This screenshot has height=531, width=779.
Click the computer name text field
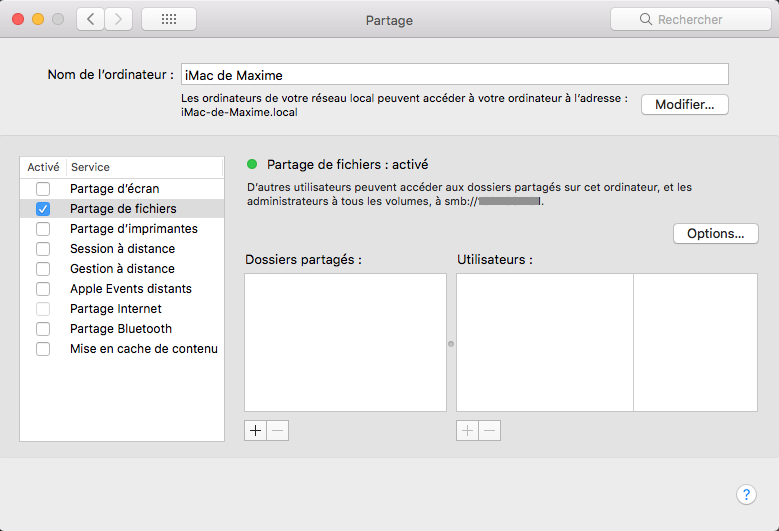[454, 75]
